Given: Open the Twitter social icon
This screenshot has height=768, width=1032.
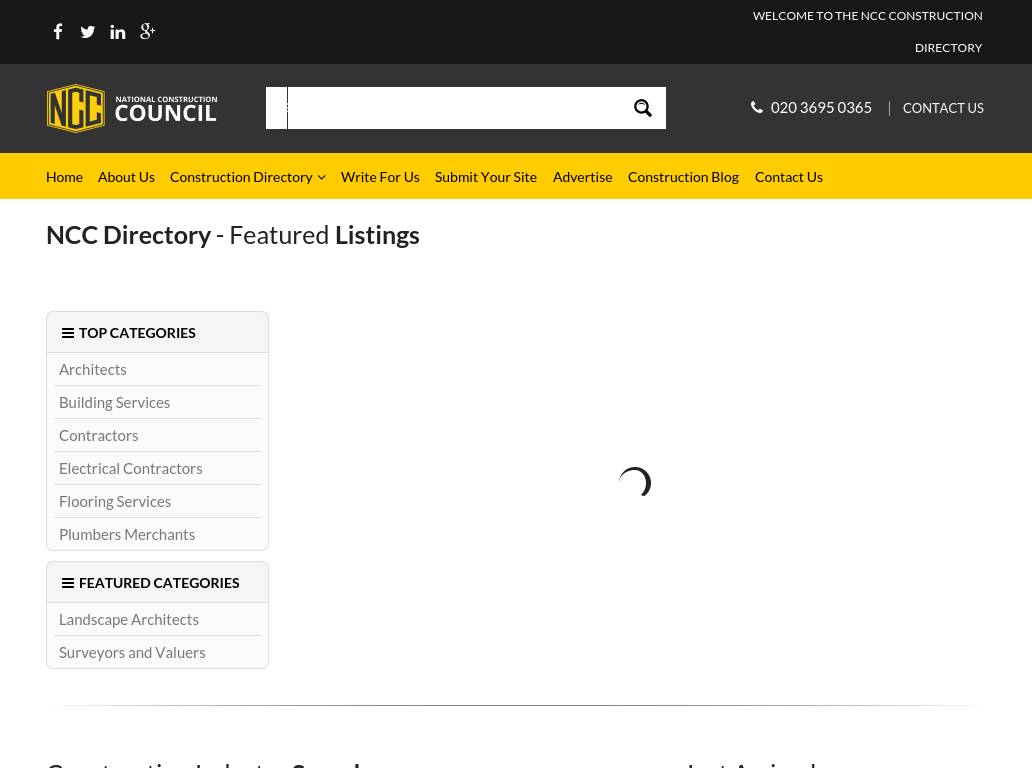Looking at the screenshot, I should pos(88,32).
